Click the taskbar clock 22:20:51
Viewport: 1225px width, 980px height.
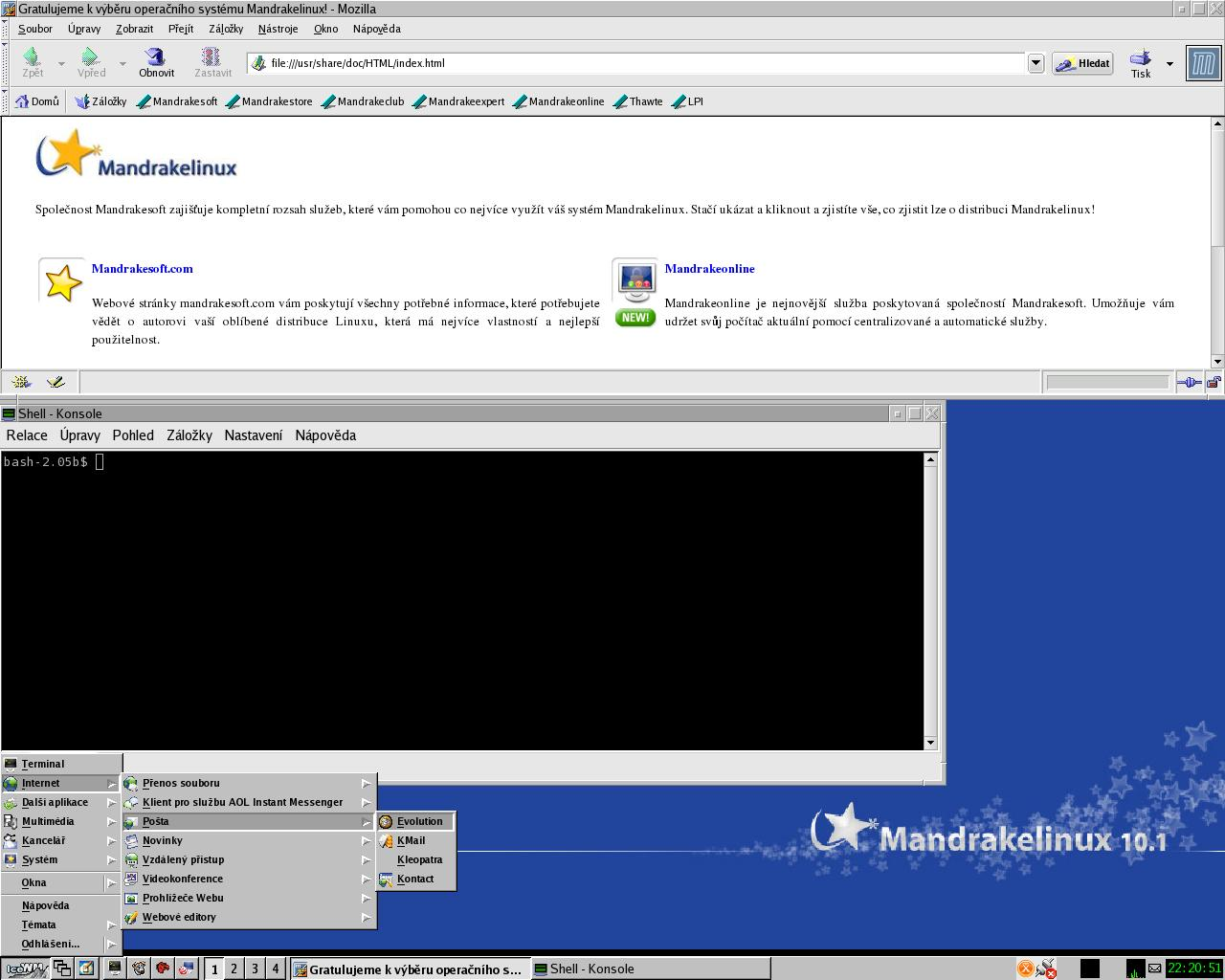[x=1194, y=969]
